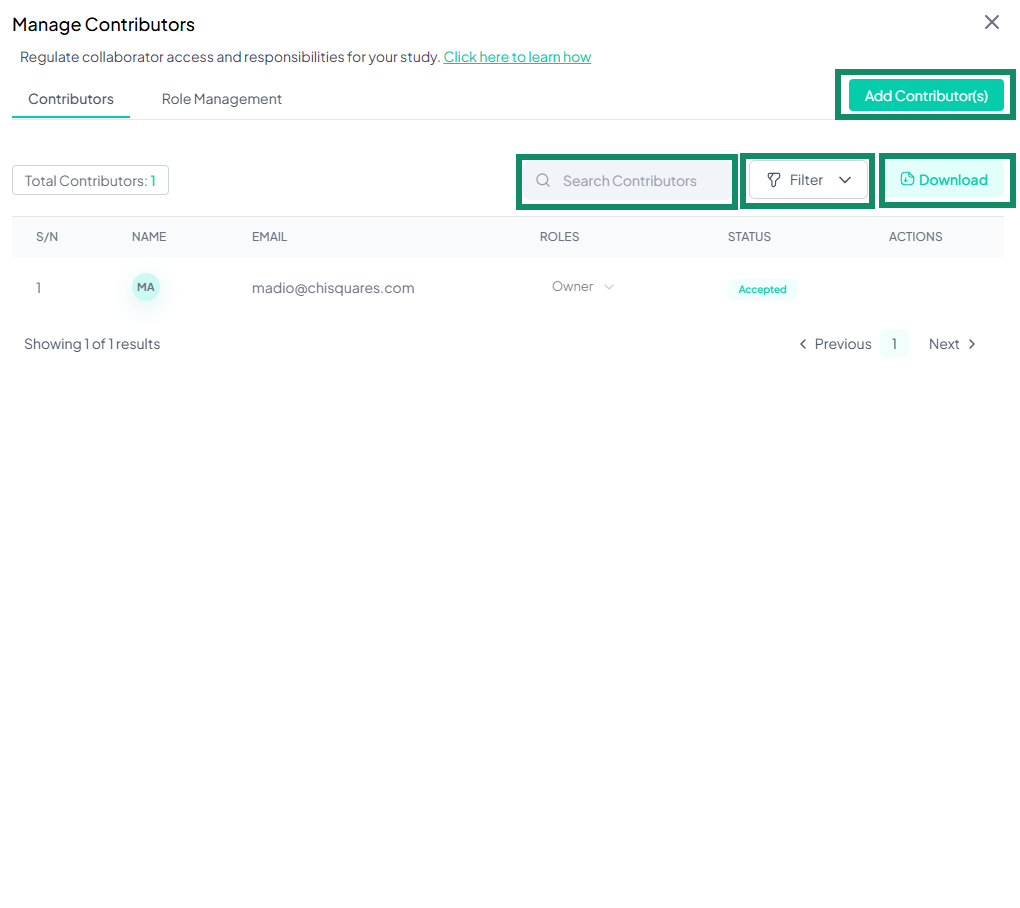Click the MA avatar icon

(145, 287)
